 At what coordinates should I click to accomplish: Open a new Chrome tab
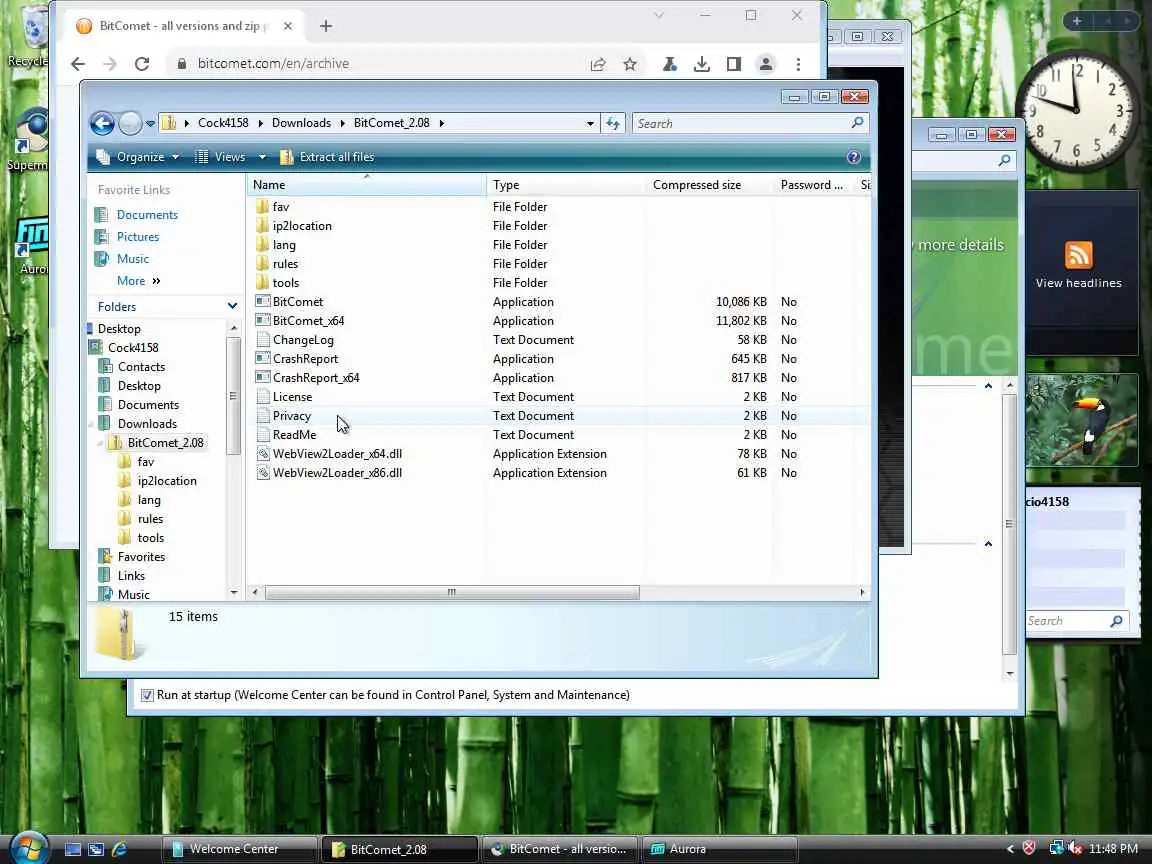[326, 26]
